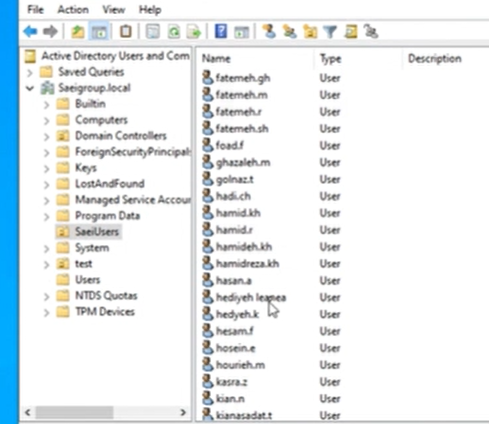
Task: Click the Domain Controllers folder icon
Action: click(63, 136)
